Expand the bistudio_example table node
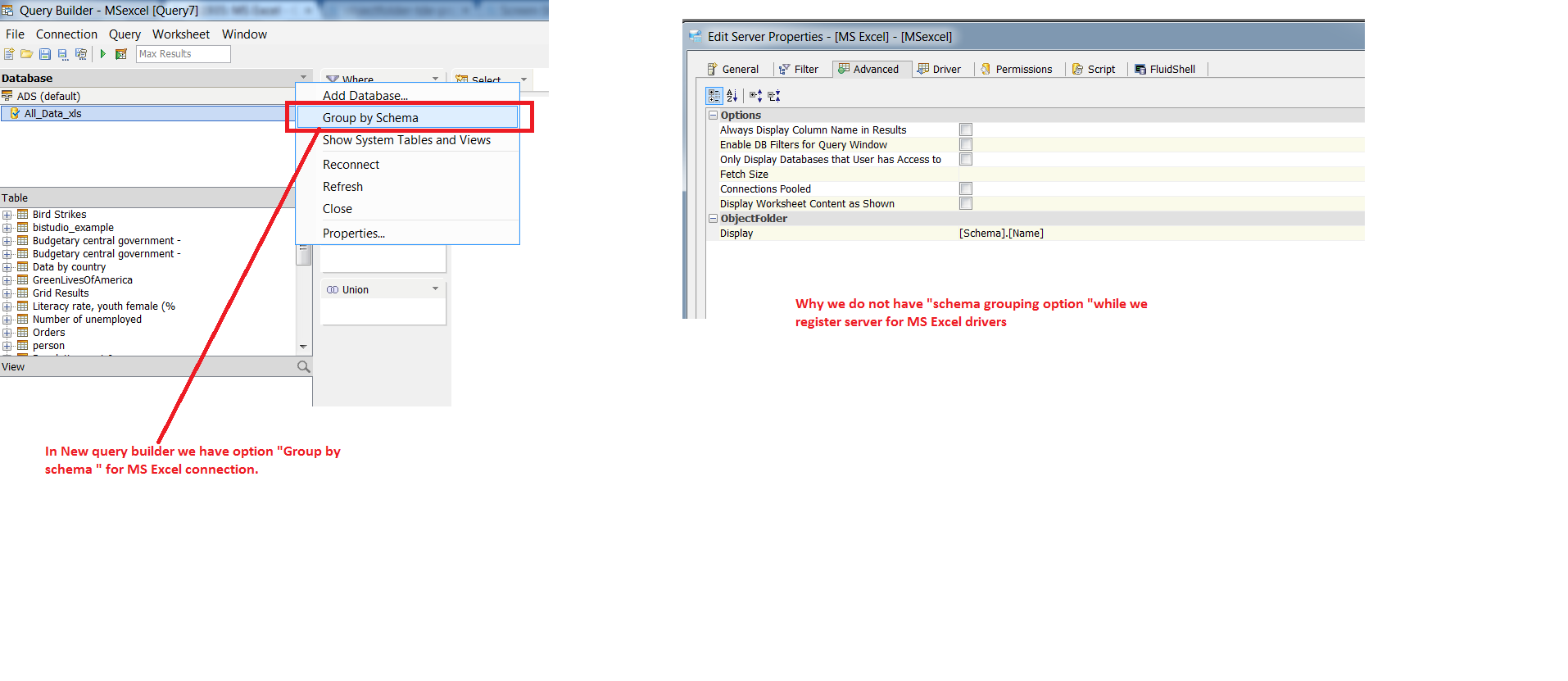 (7, 228)
